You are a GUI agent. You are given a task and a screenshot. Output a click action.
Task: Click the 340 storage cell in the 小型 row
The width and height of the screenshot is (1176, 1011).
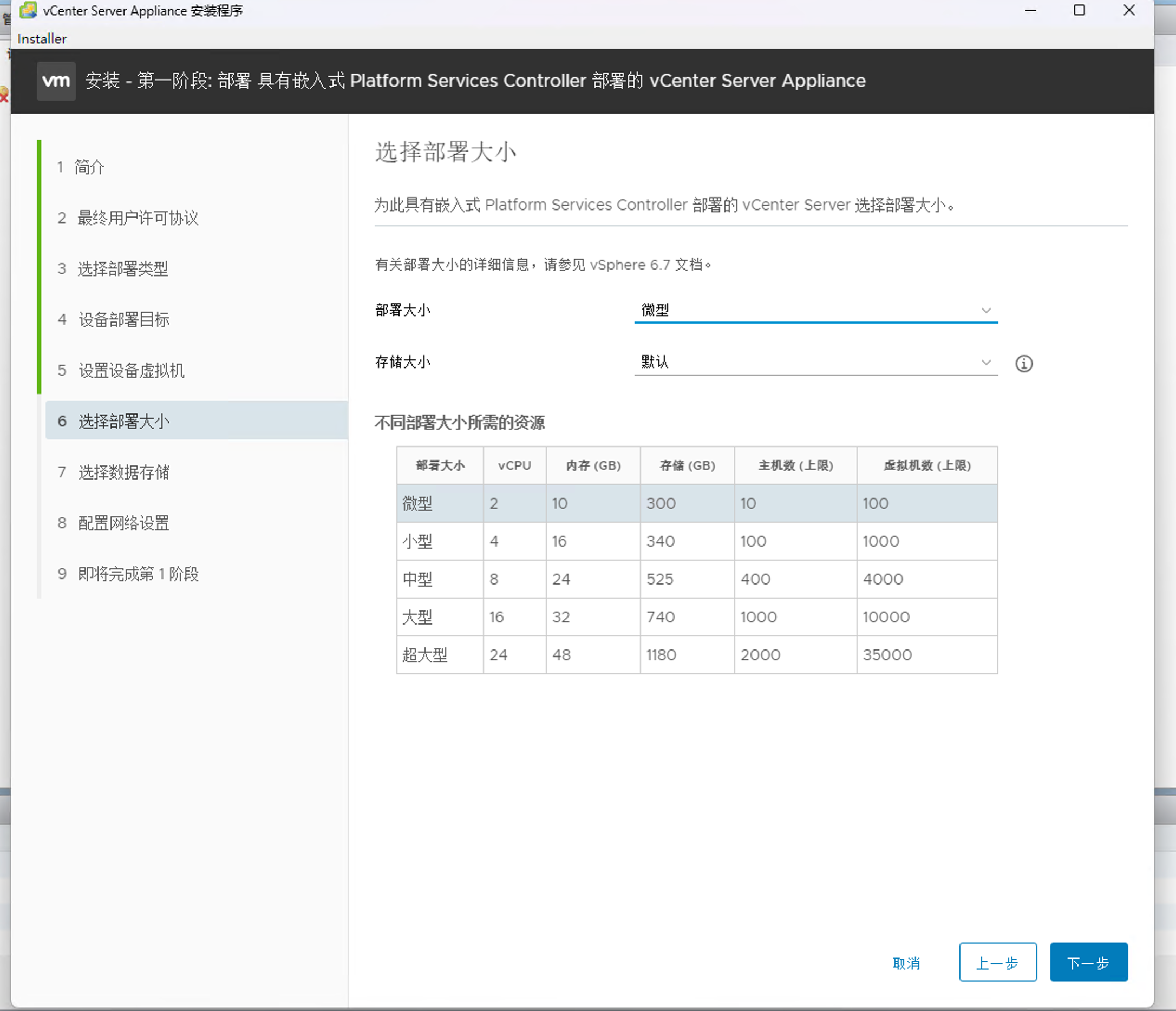pos(687,541)
